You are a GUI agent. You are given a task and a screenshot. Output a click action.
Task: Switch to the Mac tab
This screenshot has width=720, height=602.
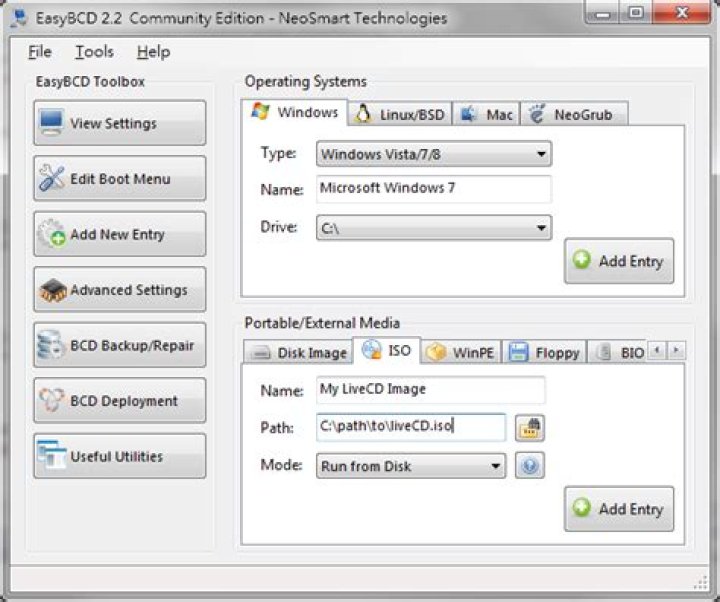coord(486,114)
